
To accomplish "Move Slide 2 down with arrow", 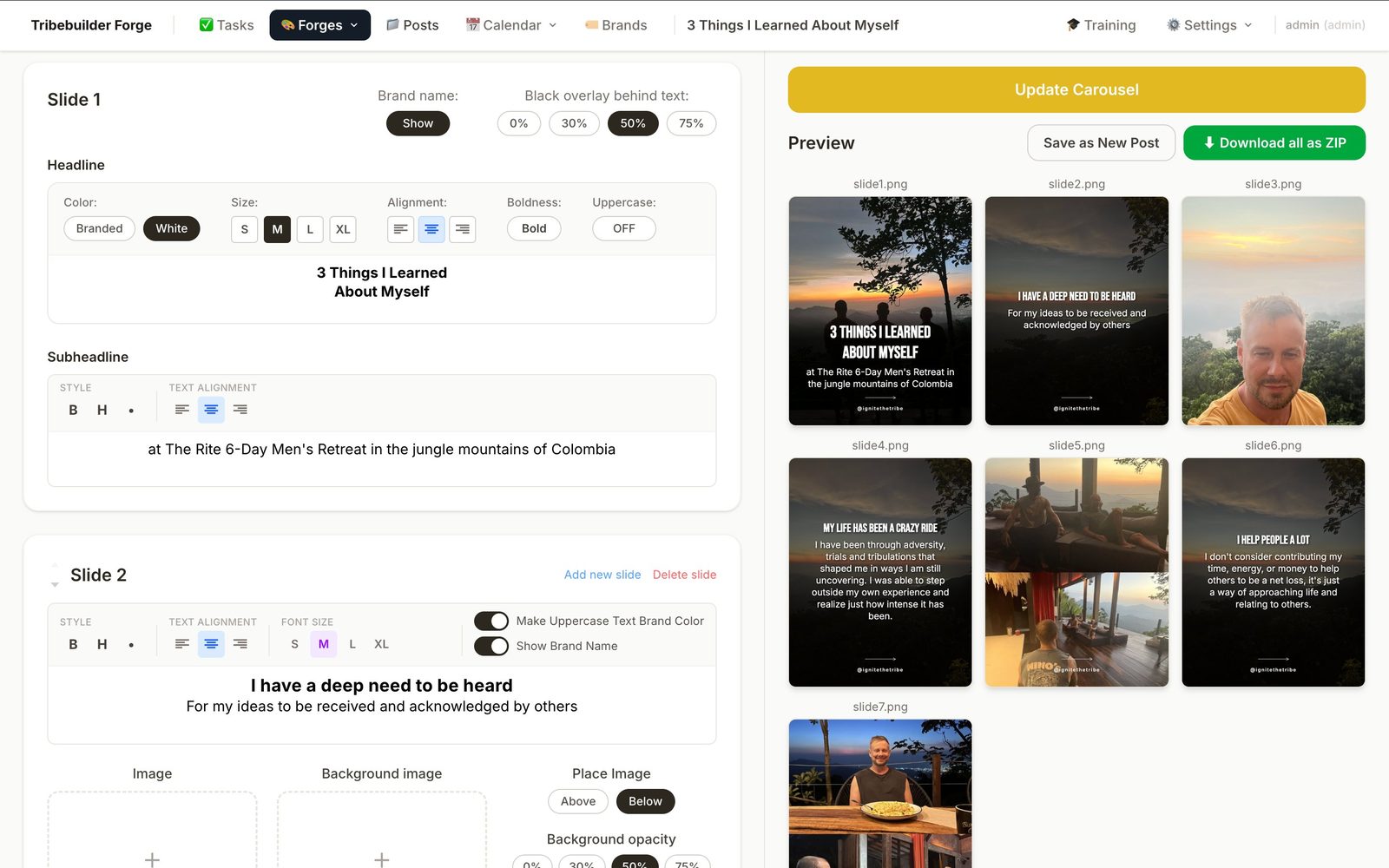I will (55, 585).
